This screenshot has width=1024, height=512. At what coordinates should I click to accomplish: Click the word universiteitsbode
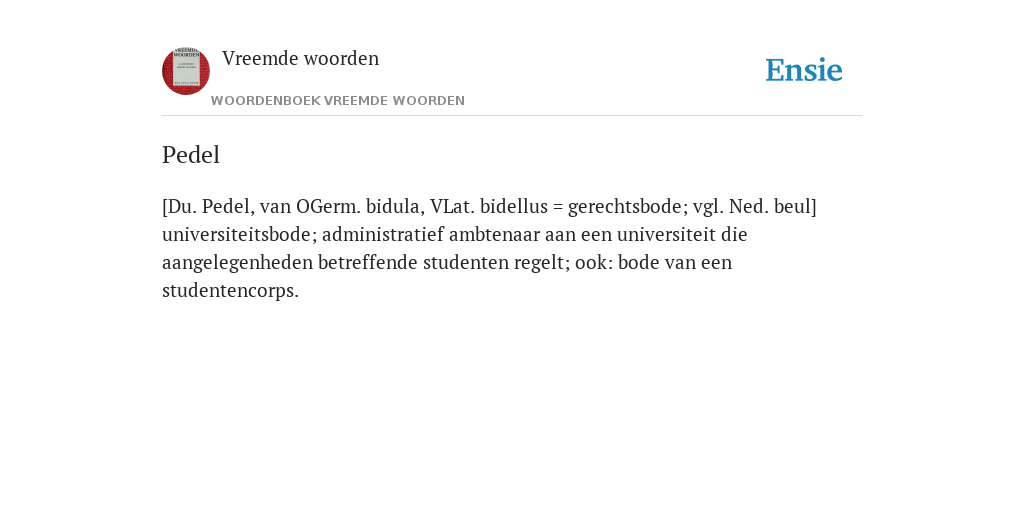point(239,234)
